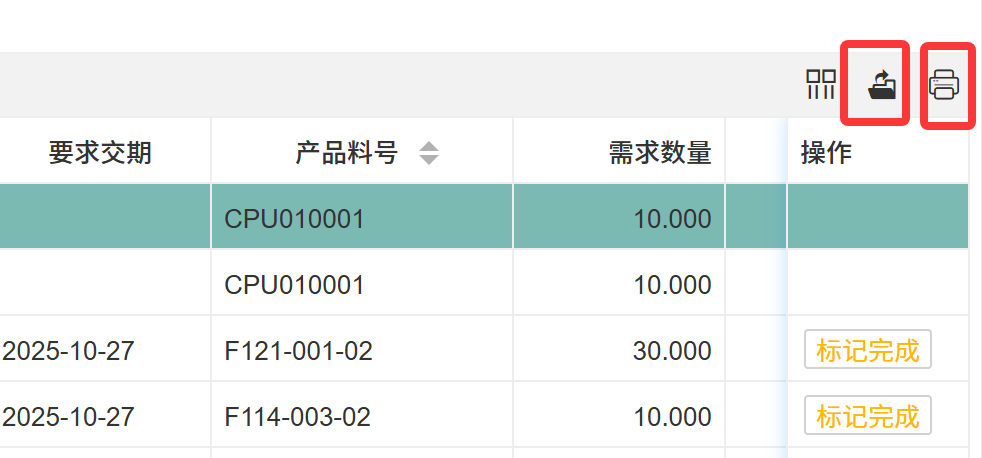This screenshot has width=982, height=458.
Task: Click the 10.000 quantity in the F114-003-02 row
Action: 672,416
